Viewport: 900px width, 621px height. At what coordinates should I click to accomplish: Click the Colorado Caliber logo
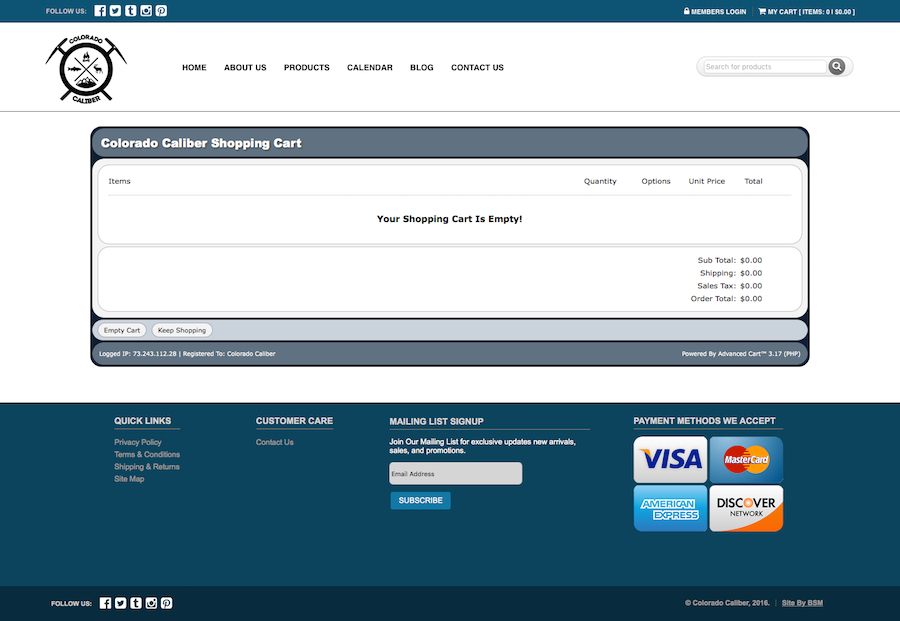(86, 69)
